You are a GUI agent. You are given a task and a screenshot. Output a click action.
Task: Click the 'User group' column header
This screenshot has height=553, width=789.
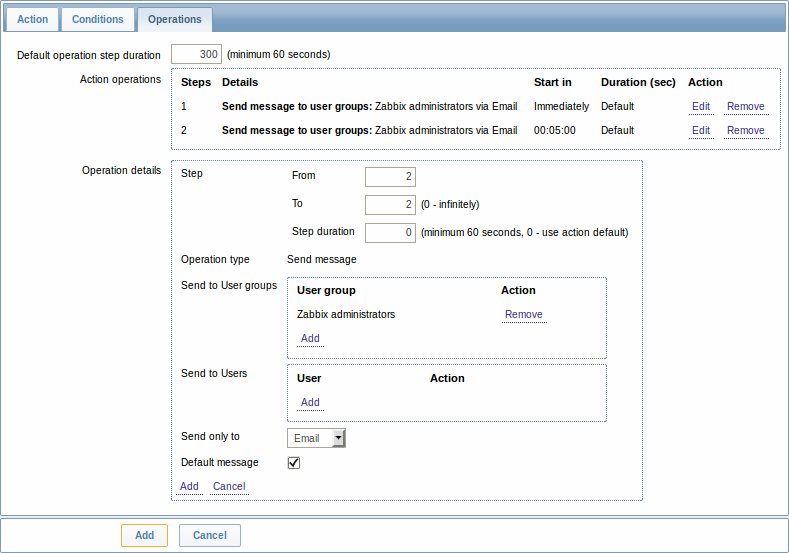[326, 291]
